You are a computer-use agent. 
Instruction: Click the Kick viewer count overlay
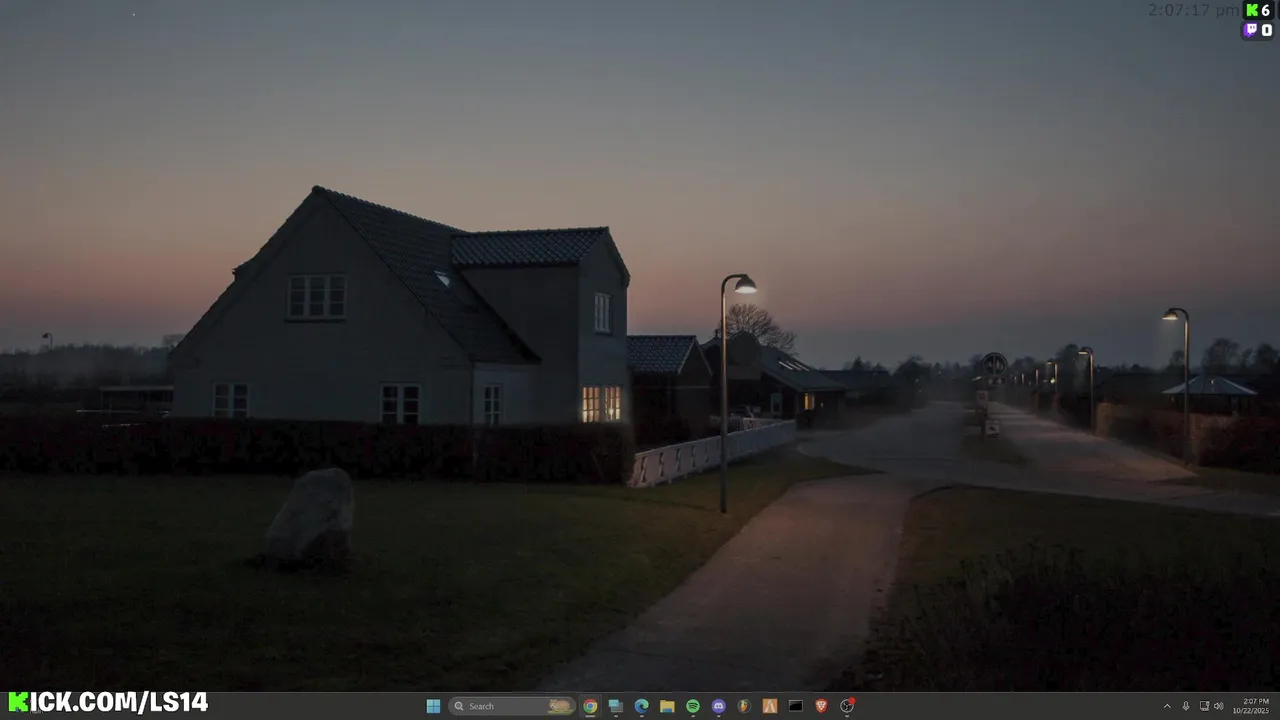pyautogui.click(x=1258, y=10)
